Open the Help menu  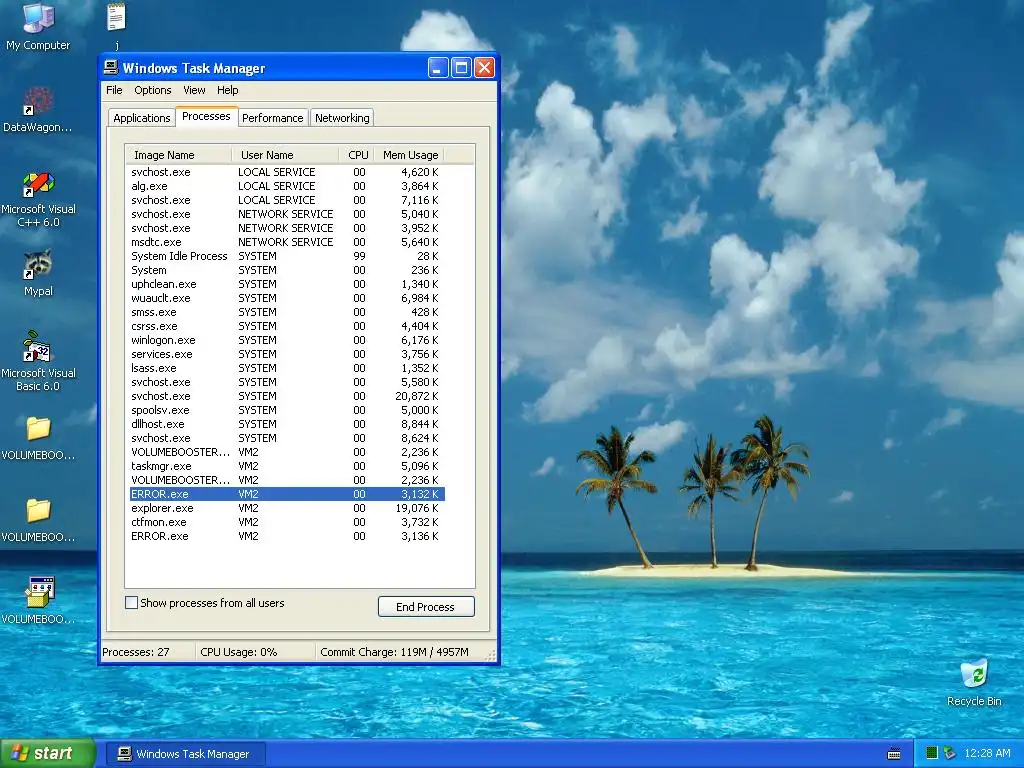tap(227, 90)
